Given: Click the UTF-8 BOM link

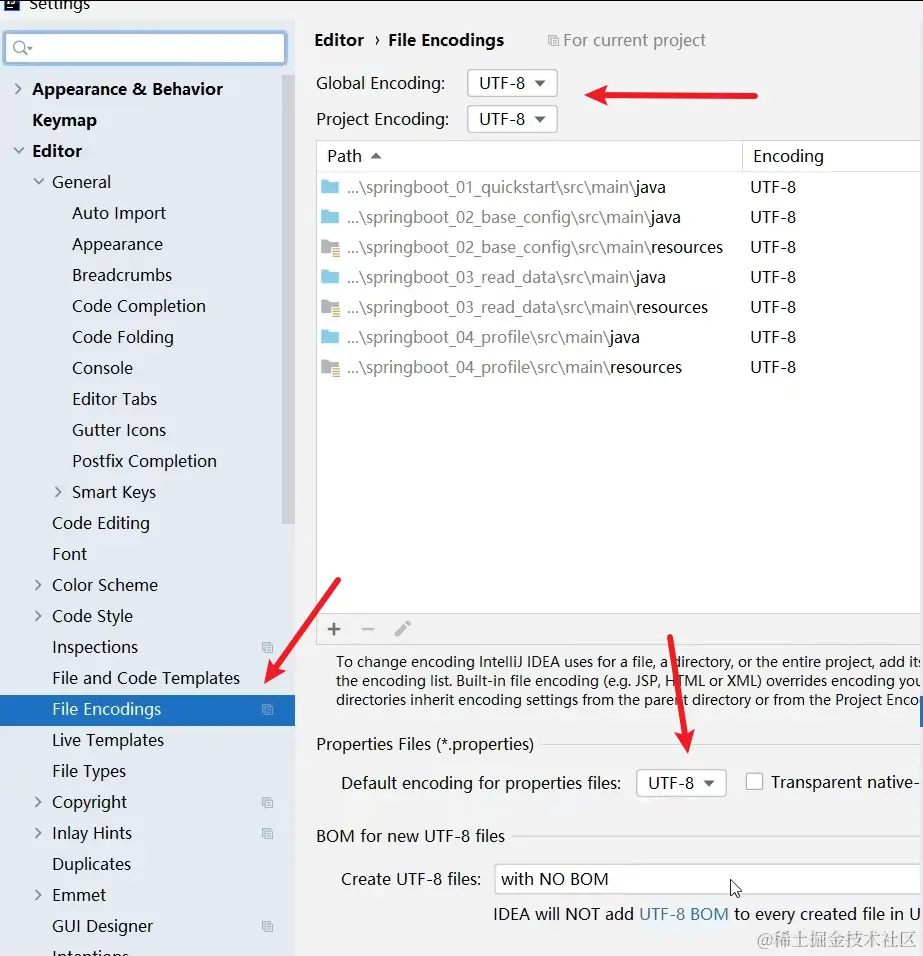Looking at the screenshot, I should pos(683,914).
